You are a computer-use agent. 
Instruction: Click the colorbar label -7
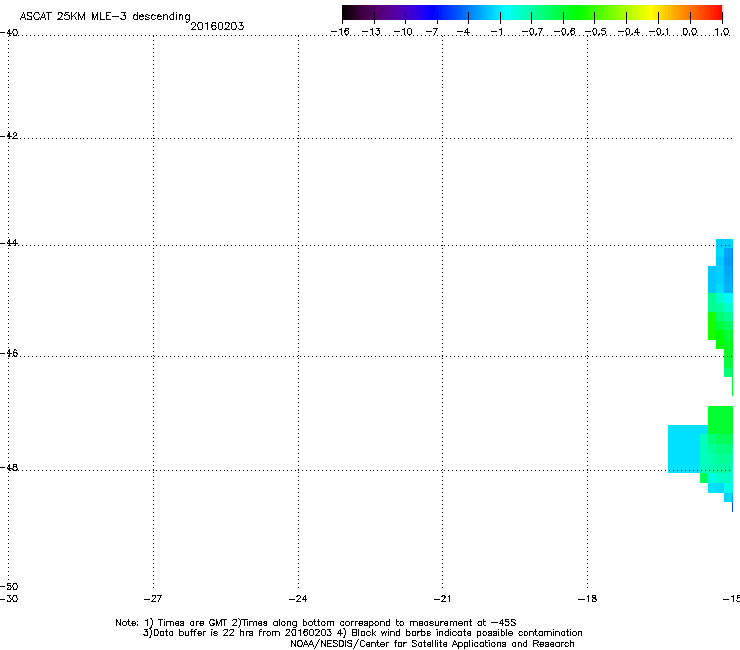432,32
